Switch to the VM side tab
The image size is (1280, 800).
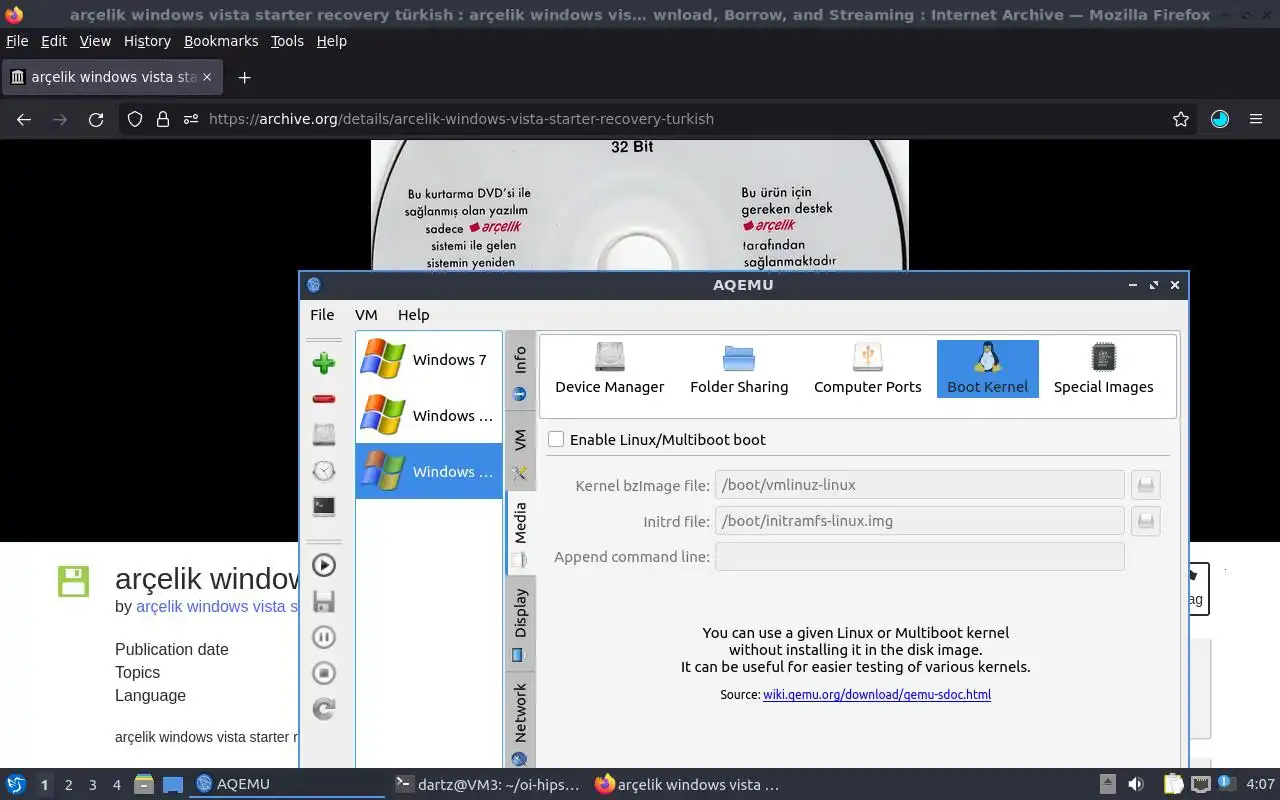(x=520, y=450)
